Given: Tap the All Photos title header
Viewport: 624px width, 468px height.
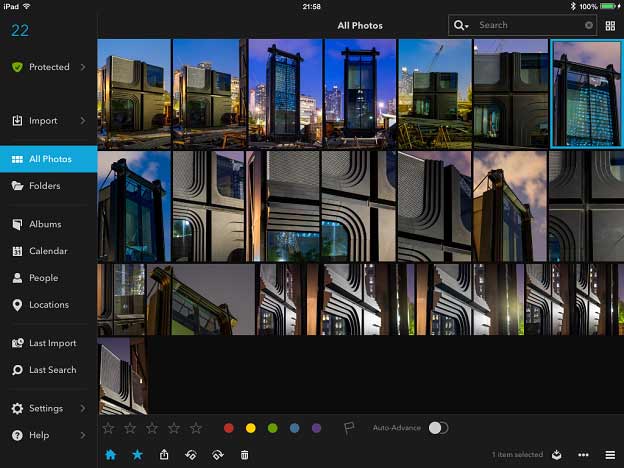Looking at the screenshot, I should tap(360, 26).
